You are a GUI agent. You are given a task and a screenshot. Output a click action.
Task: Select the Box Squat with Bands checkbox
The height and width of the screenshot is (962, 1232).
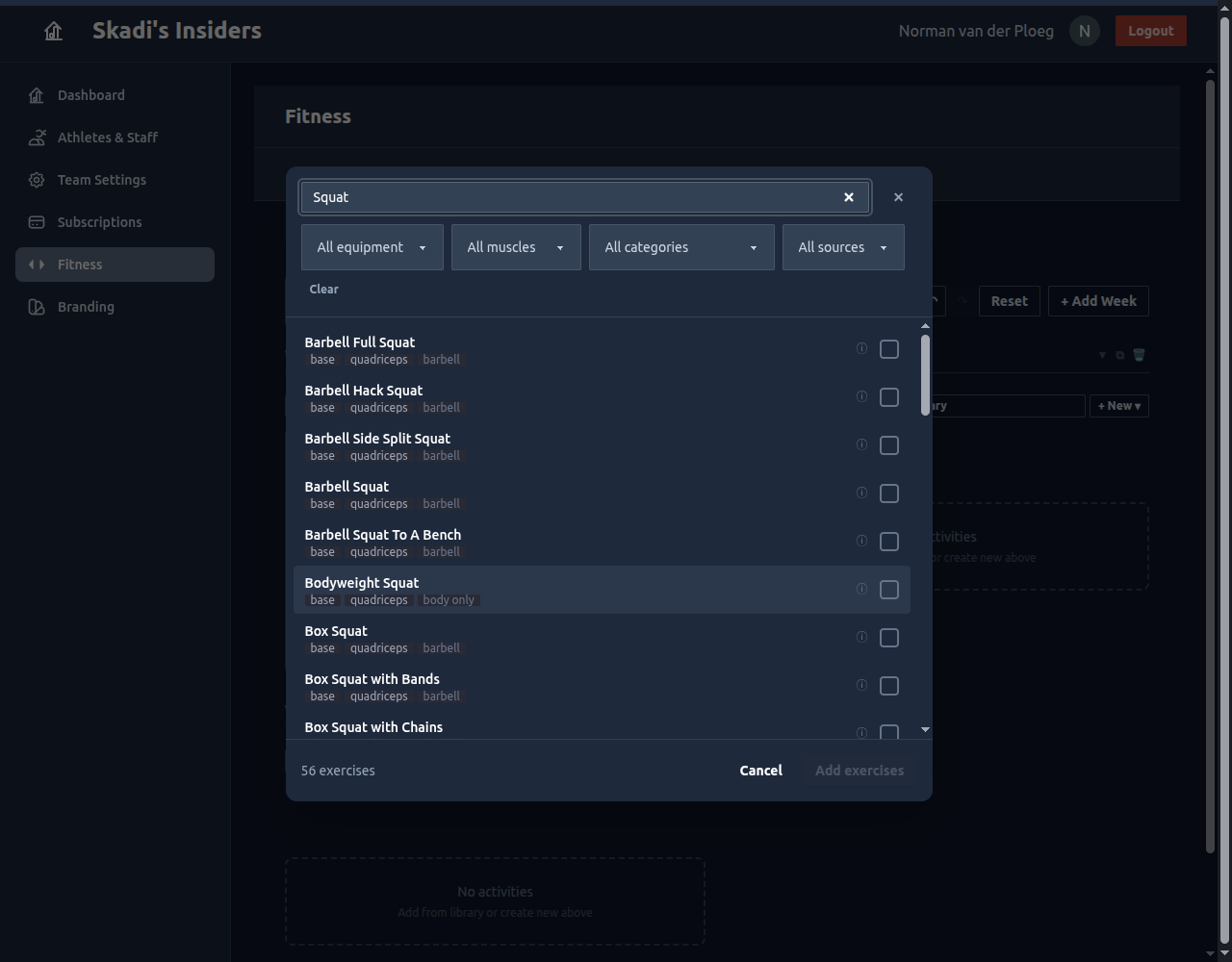[x=889, y=686]
